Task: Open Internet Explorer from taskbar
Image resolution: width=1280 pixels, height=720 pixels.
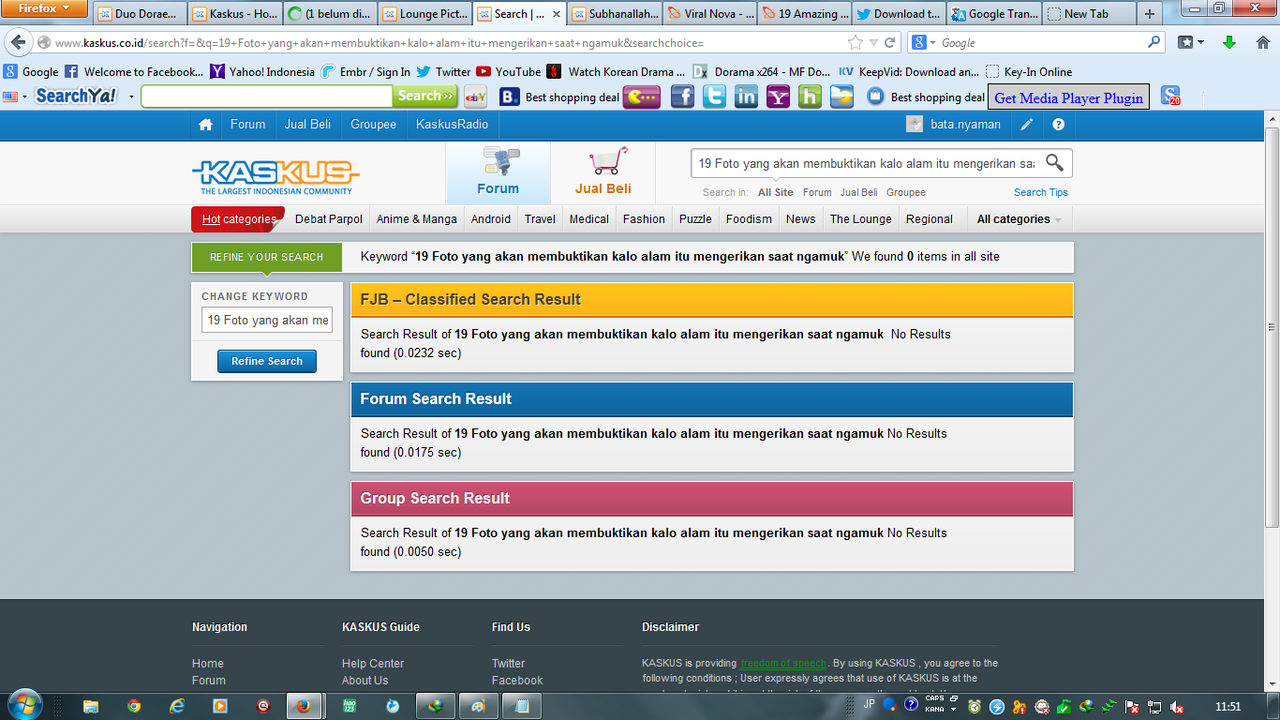Action: tap(177, 706)
